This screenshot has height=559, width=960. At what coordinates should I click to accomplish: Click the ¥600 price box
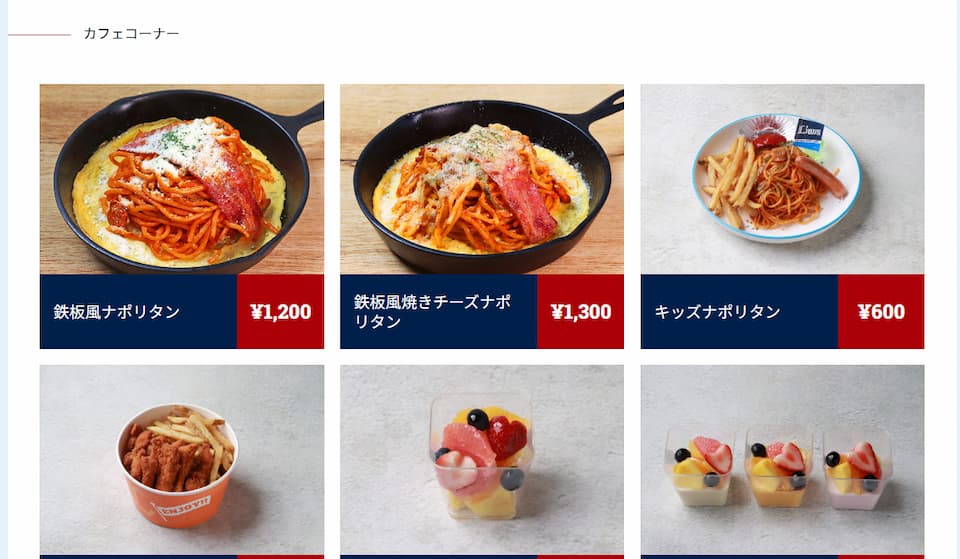[x=881, y=312]
